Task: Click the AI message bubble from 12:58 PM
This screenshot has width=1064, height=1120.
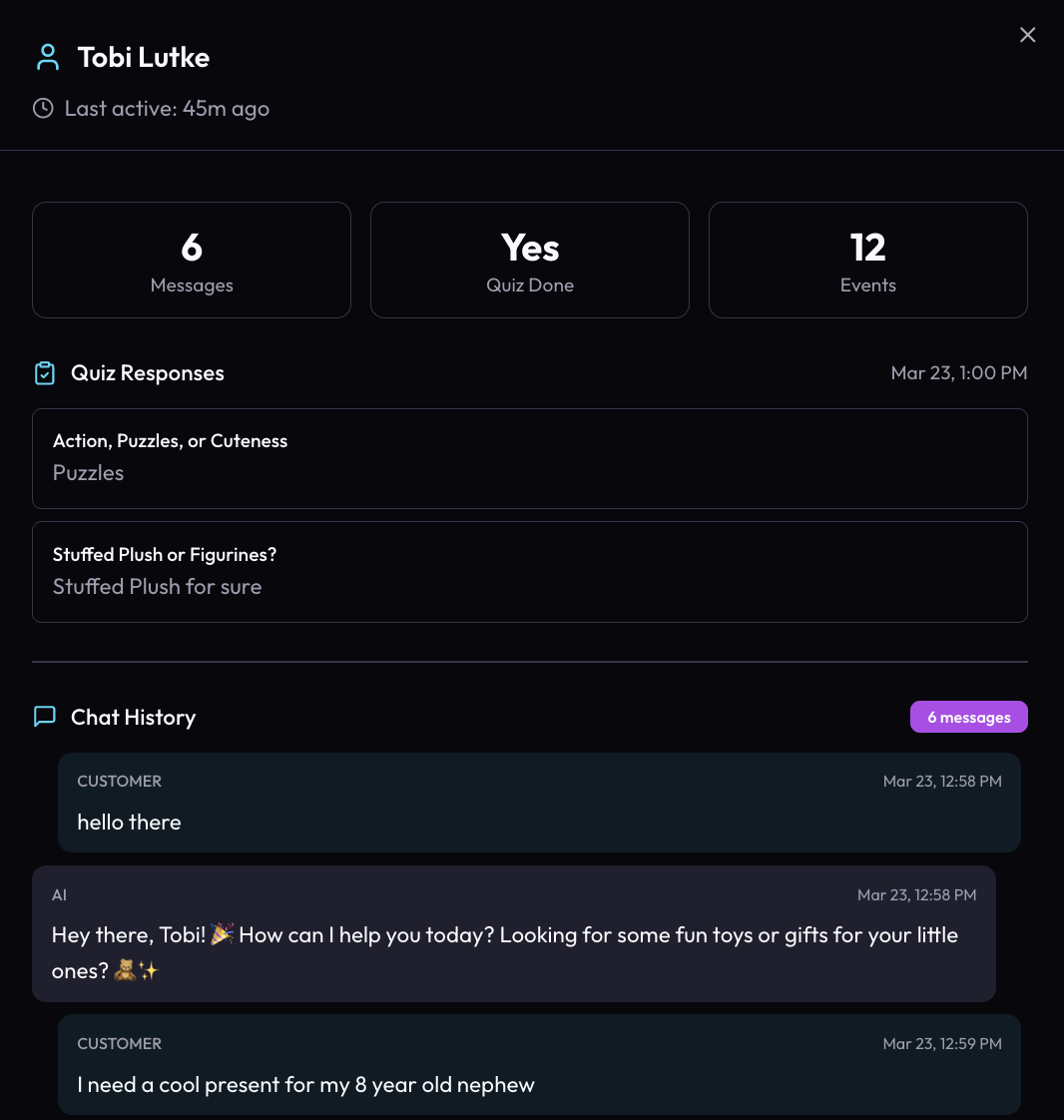Action: pyautogui.click(x=515, y=934)
